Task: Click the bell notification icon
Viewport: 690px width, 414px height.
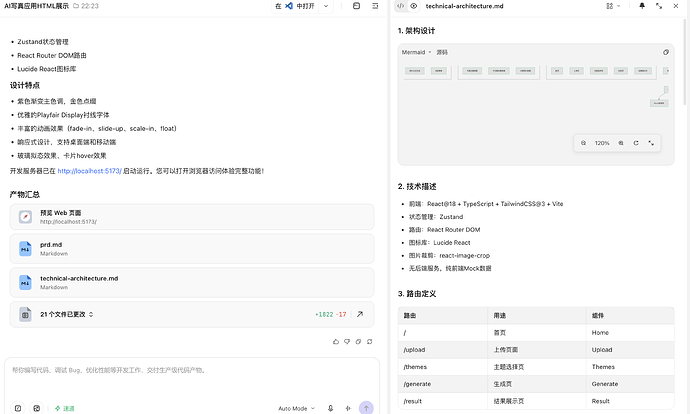Action: pos(642,6)
